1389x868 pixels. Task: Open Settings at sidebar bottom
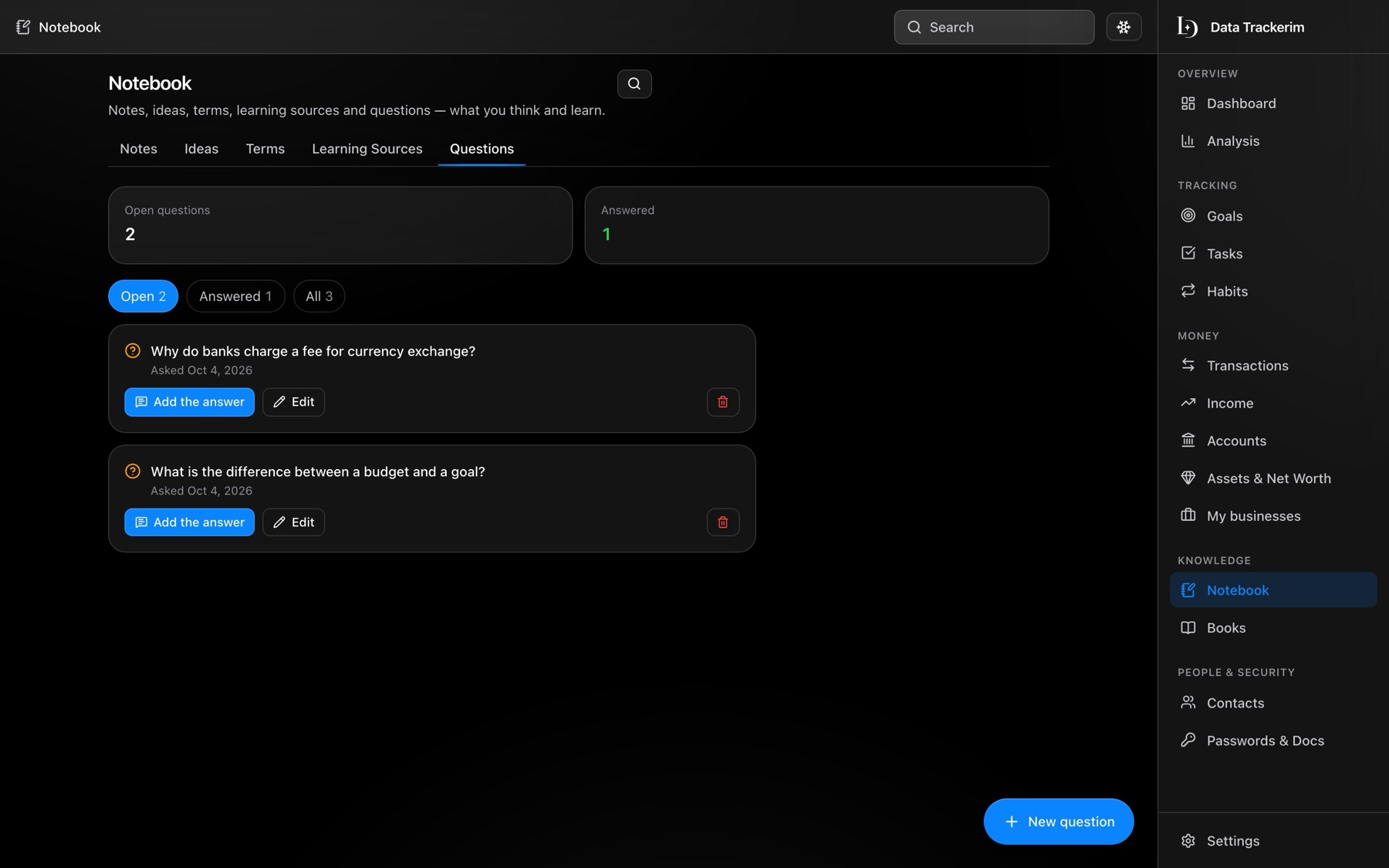point(1273,841)
